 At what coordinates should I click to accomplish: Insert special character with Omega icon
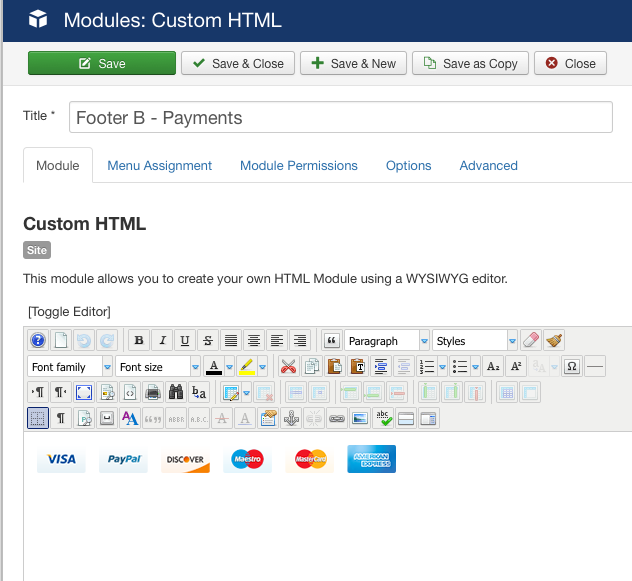pos(572,367)
